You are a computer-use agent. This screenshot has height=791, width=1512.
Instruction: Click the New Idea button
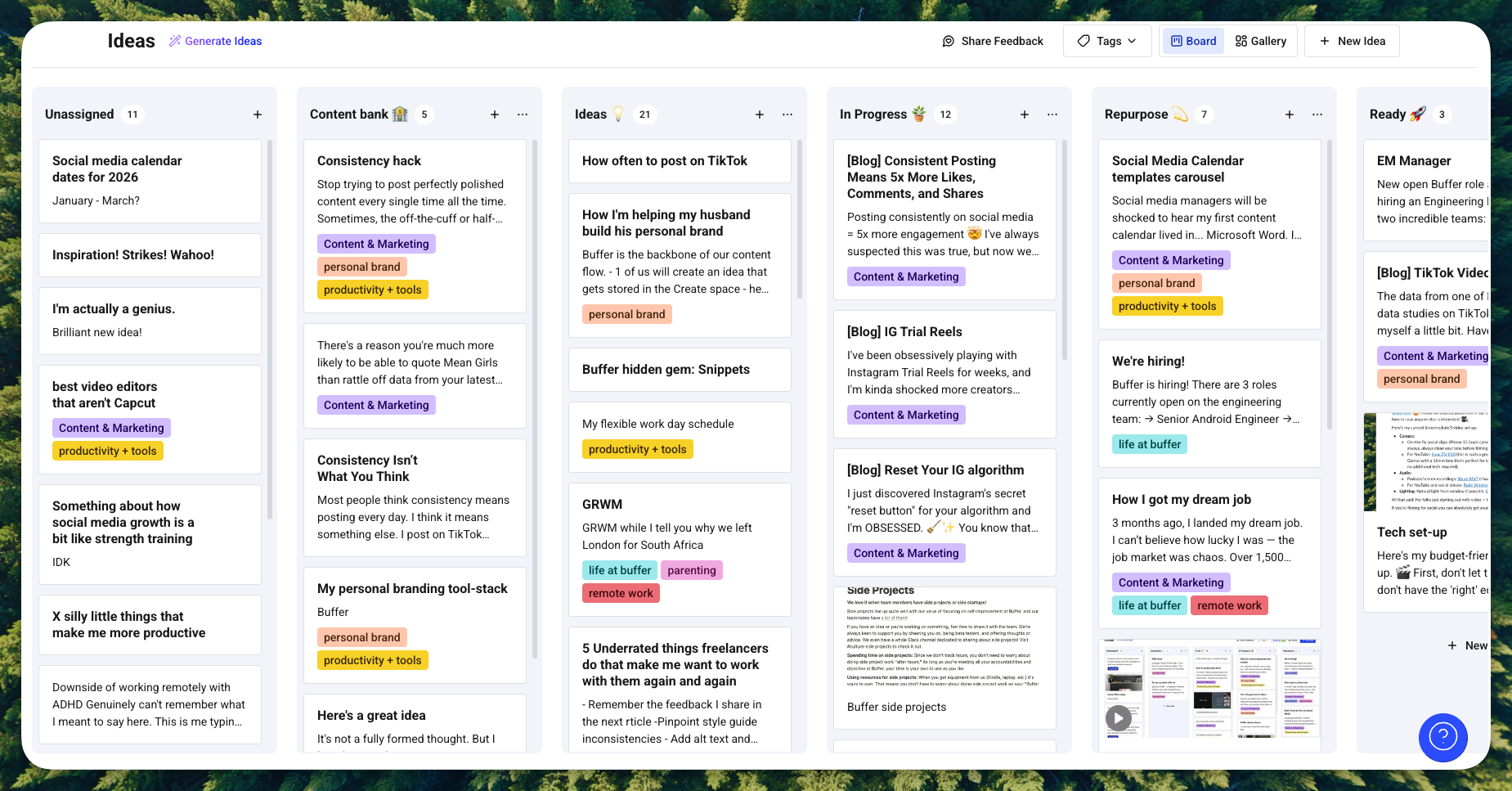(1351, 40)
